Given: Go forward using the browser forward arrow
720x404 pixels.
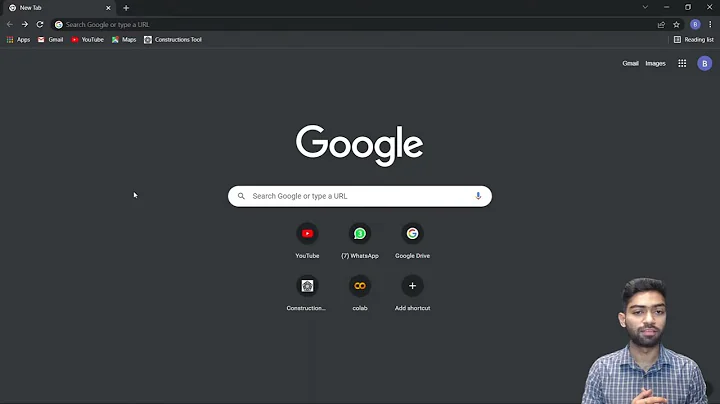Looking at the screenshot, I should pyautogui.click(x=25, y=24).
